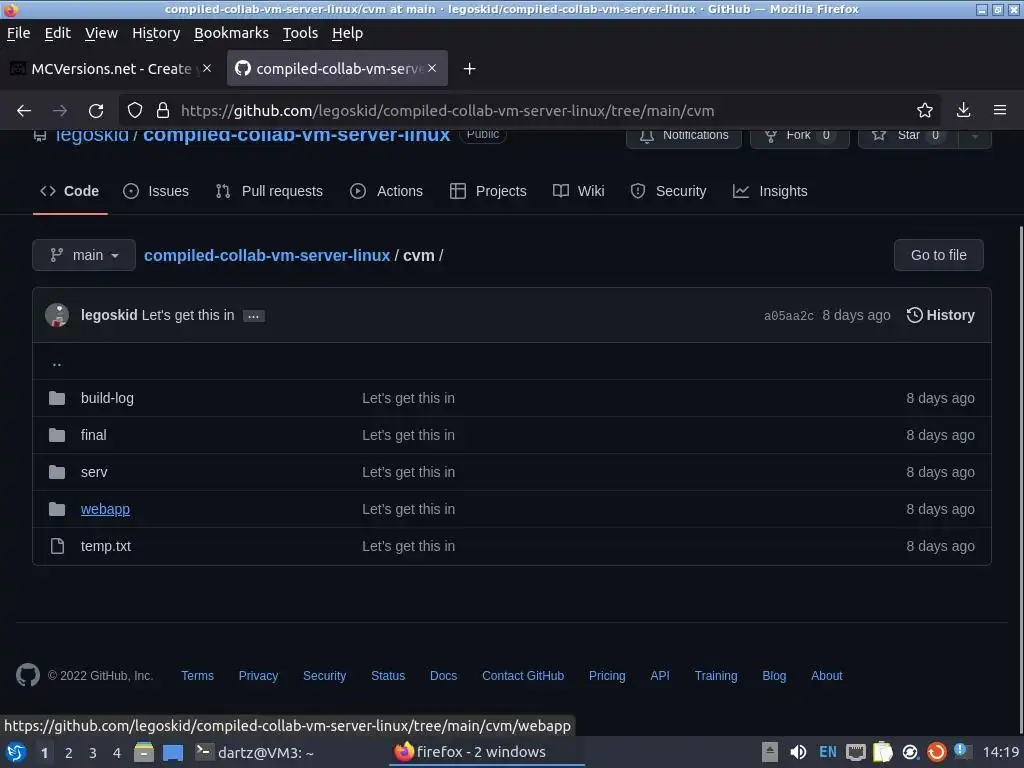
Task: Open the Firefox downloads panel
Action: pos(963,110)
